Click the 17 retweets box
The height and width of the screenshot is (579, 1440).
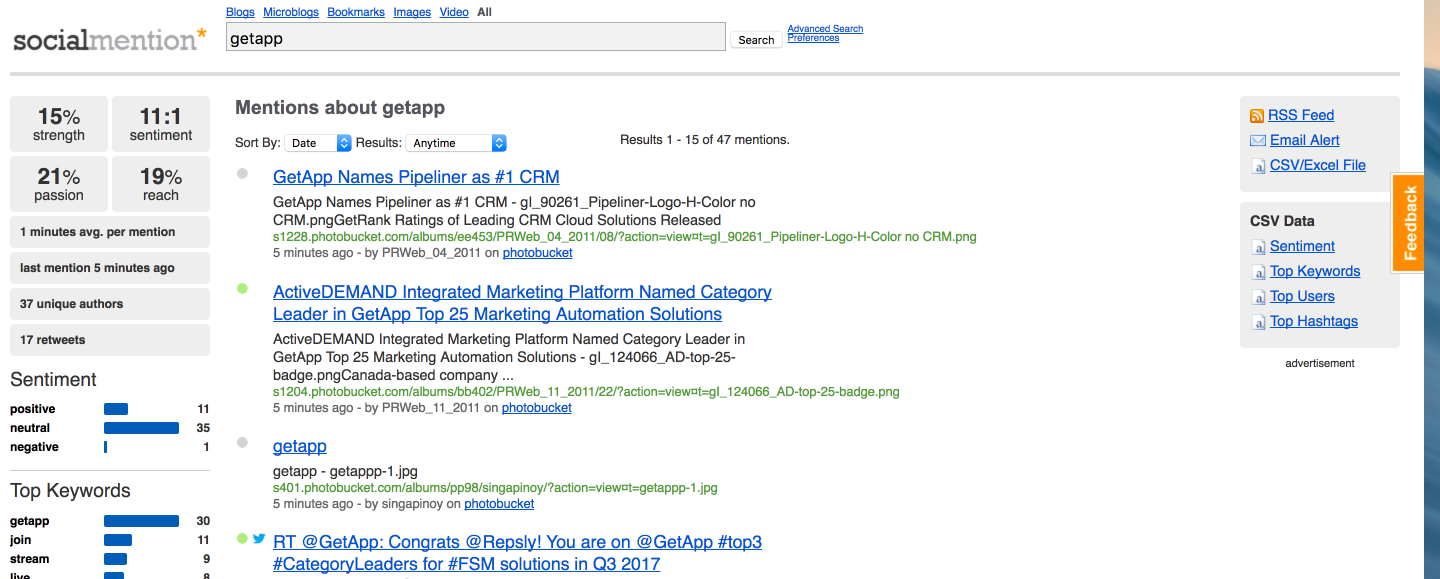(x=110, y=340)
